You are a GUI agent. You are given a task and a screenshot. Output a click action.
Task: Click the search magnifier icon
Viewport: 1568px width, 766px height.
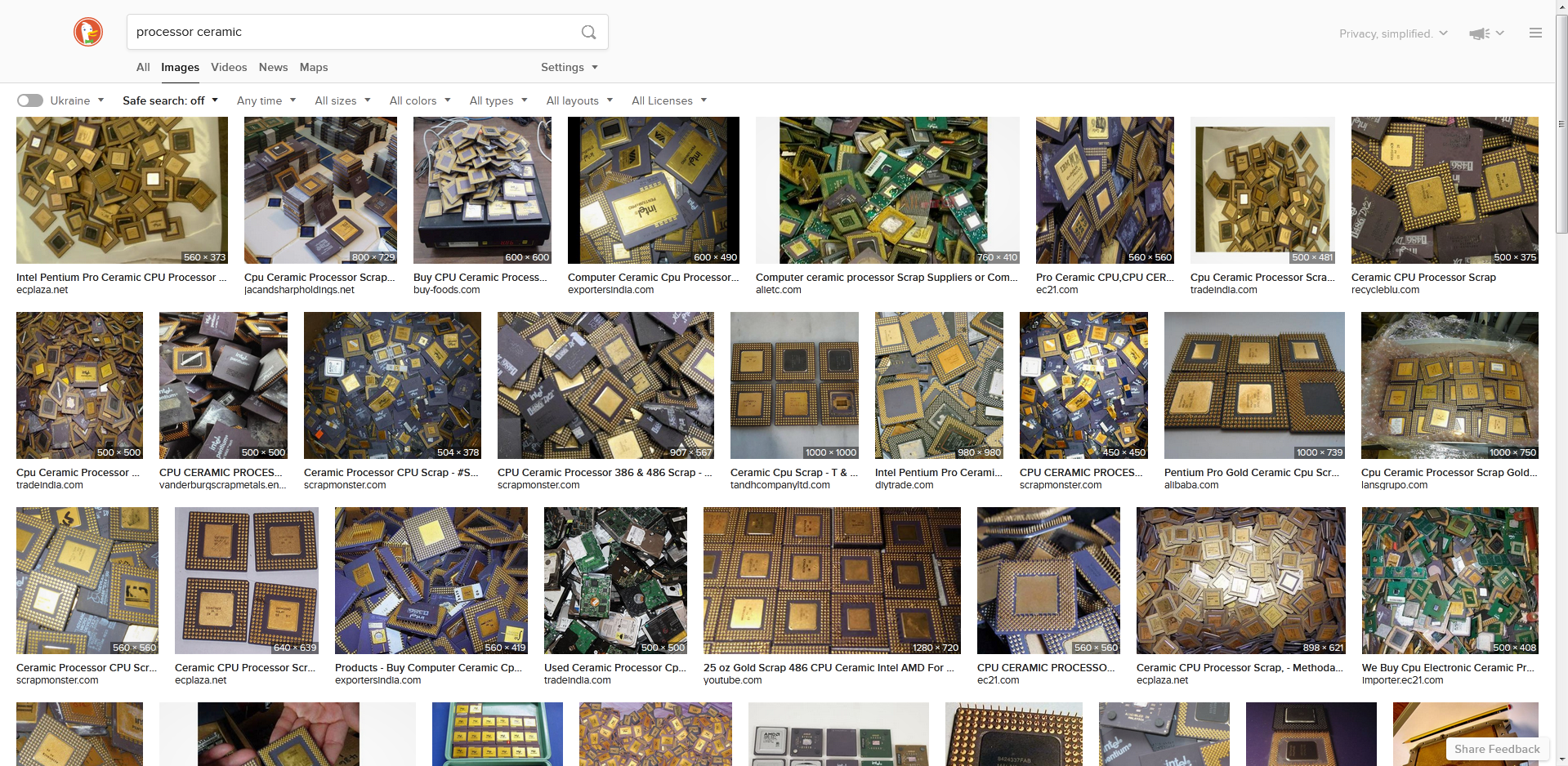[588, 32]
